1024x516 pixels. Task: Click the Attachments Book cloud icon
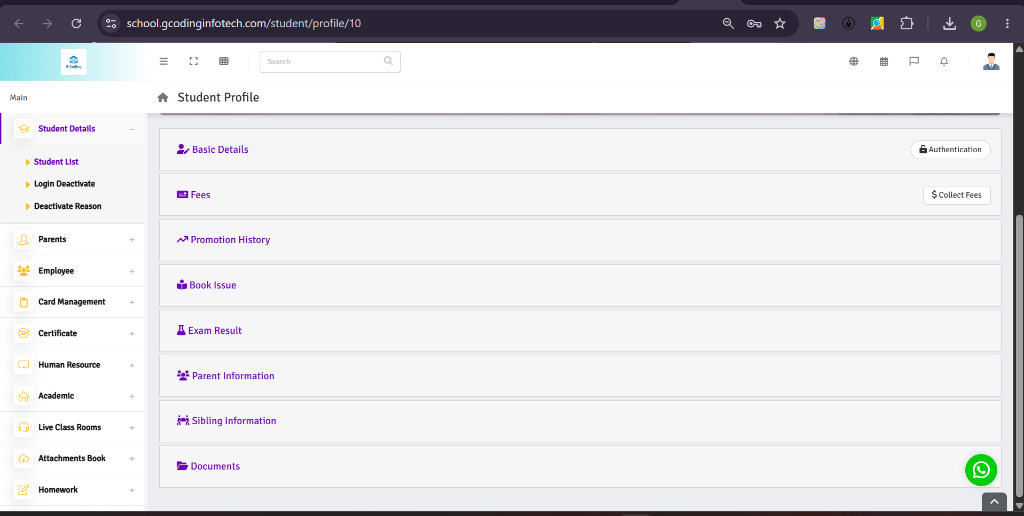tap(24, 459)
